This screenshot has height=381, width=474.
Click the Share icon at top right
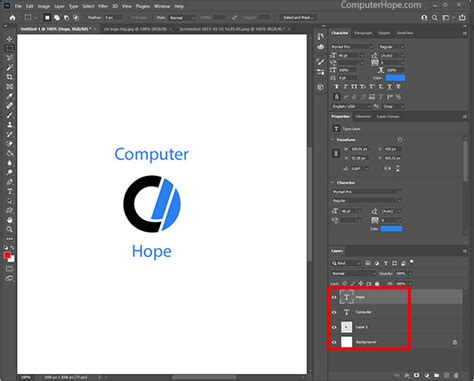pos(462,18)
